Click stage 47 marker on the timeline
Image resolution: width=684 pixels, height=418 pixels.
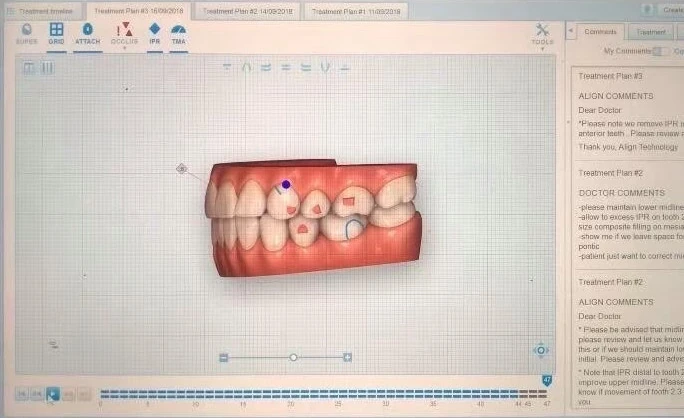coord(547,380)
